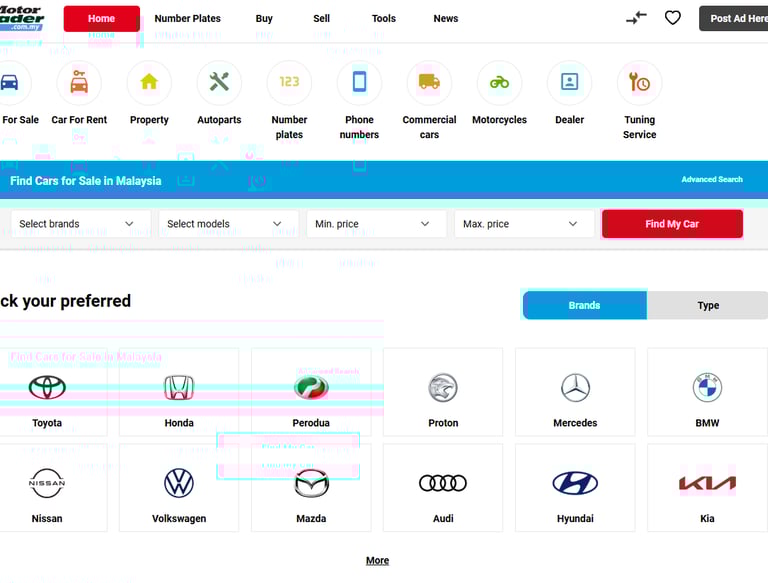Select the Mercedes brand logo
Image resolution: width=768 pixels, height=583 pixels.
coord(575,388)
